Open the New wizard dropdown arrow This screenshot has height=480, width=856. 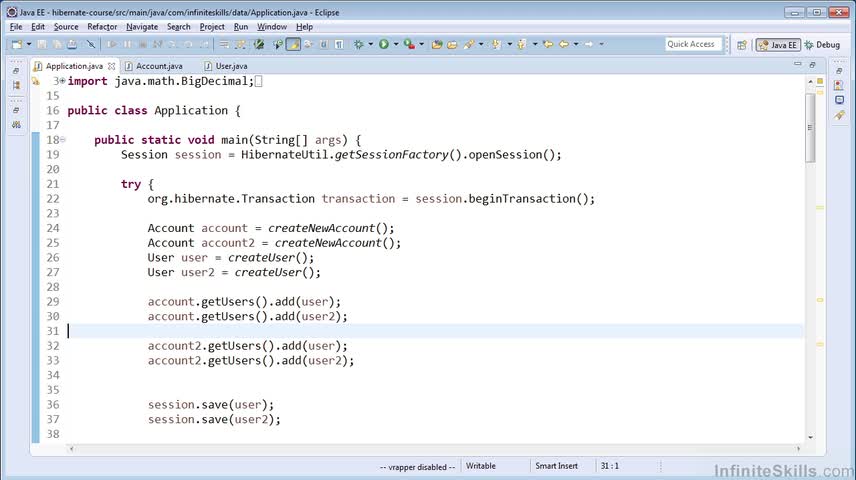[x=28, y=44]
